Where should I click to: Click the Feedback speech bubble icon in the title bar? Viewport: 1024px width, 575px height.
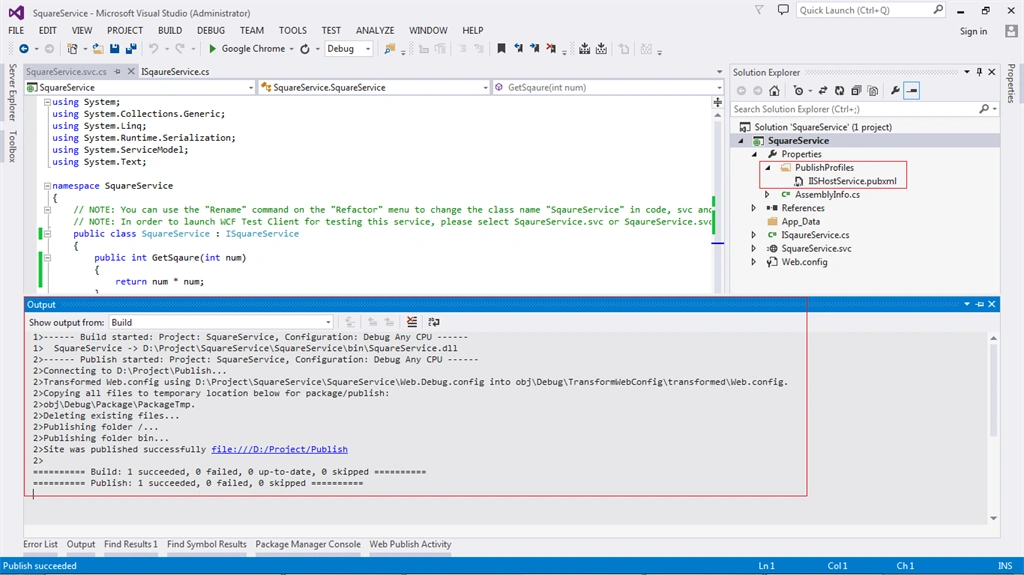click(783, 10)
